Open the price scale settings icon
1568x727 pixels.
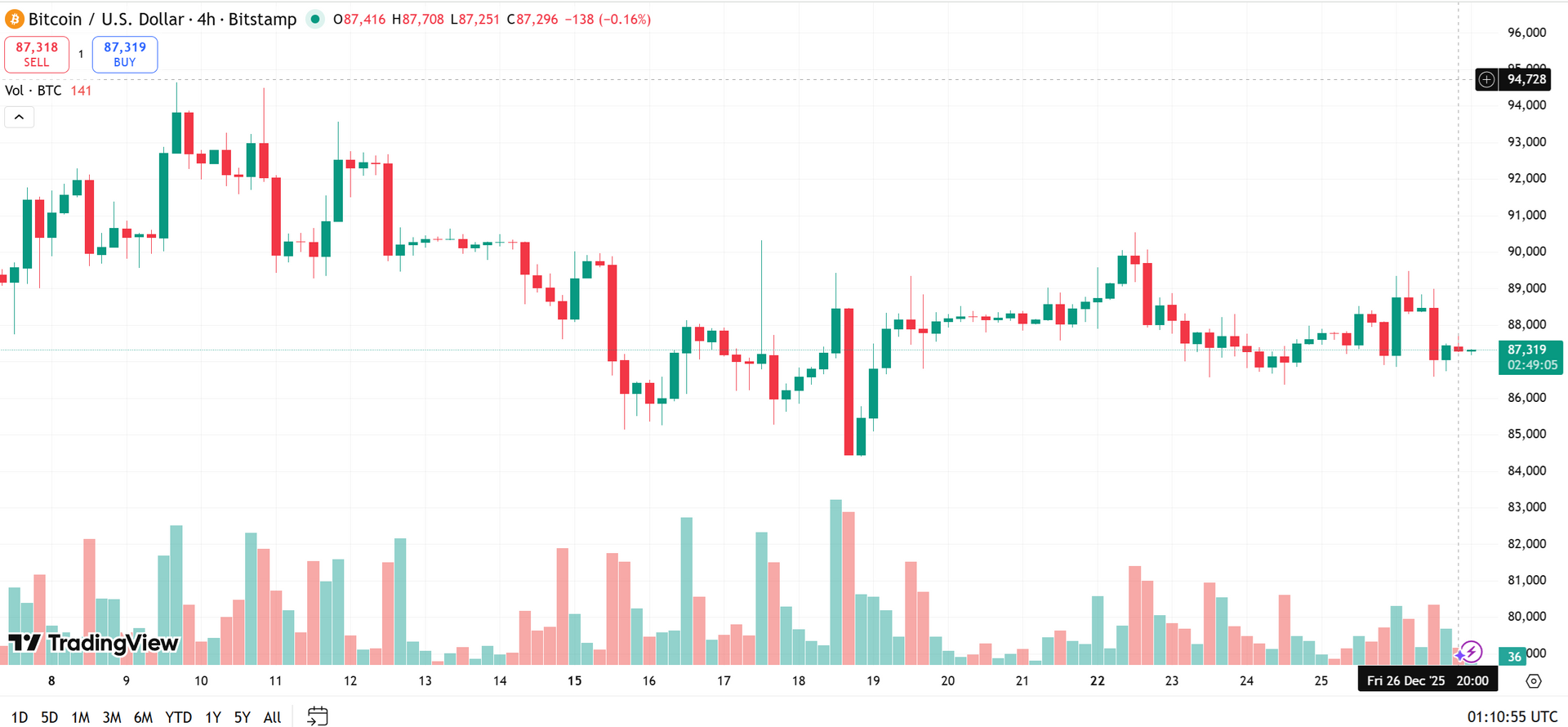tap(1534, 680)
